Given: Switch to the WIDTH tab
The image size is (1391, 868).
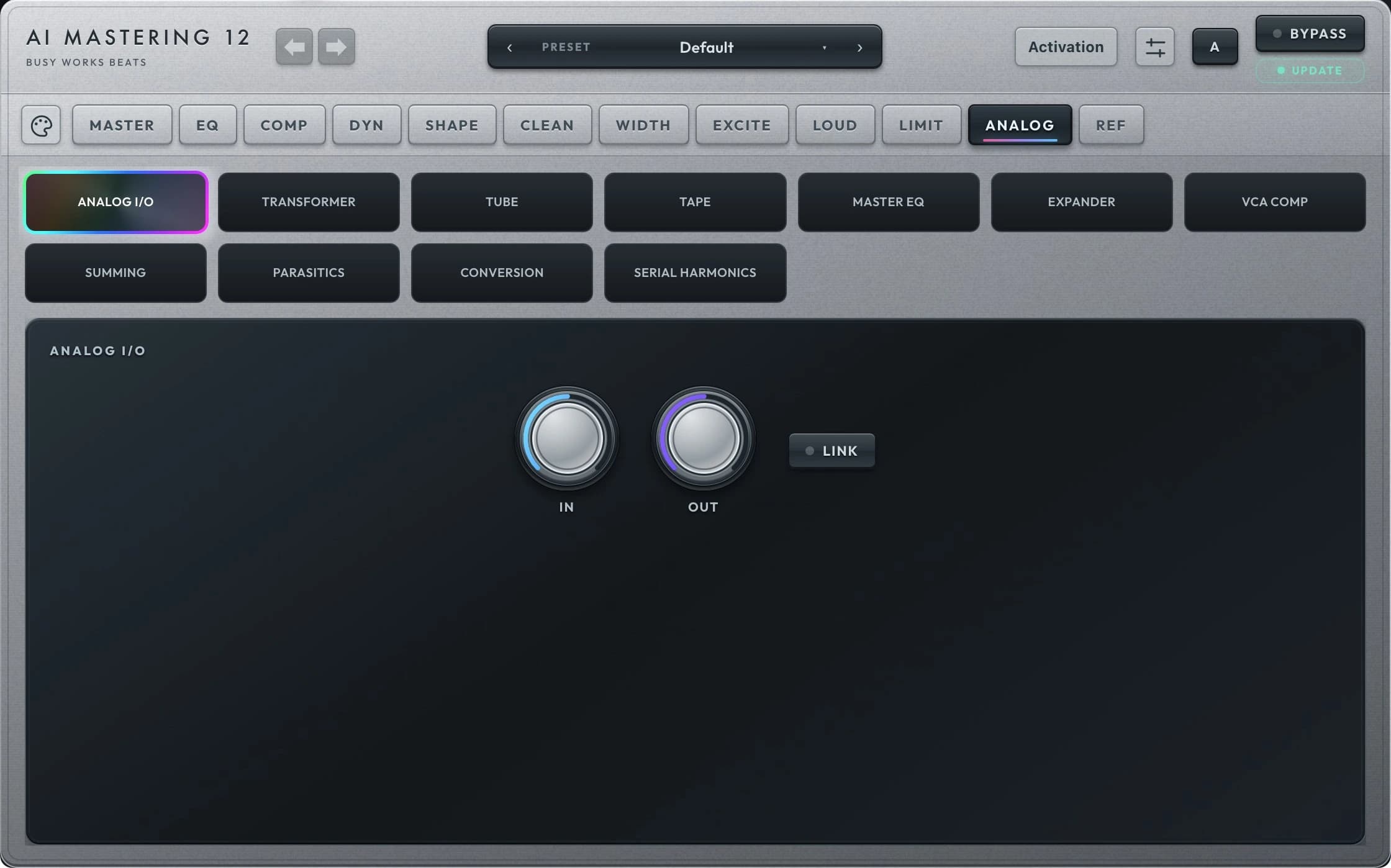Looking at the screenshot, I should tap(643, 125).
